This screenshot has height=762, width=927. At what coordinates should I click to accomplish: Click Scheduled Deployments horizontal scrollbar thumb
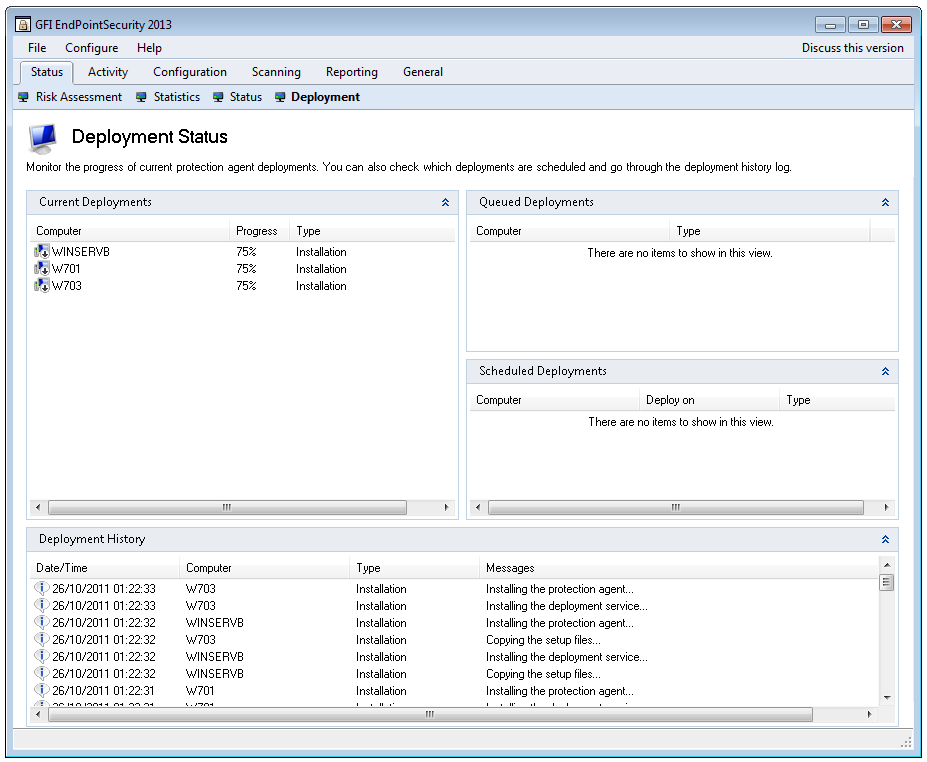tap(676, 507)
